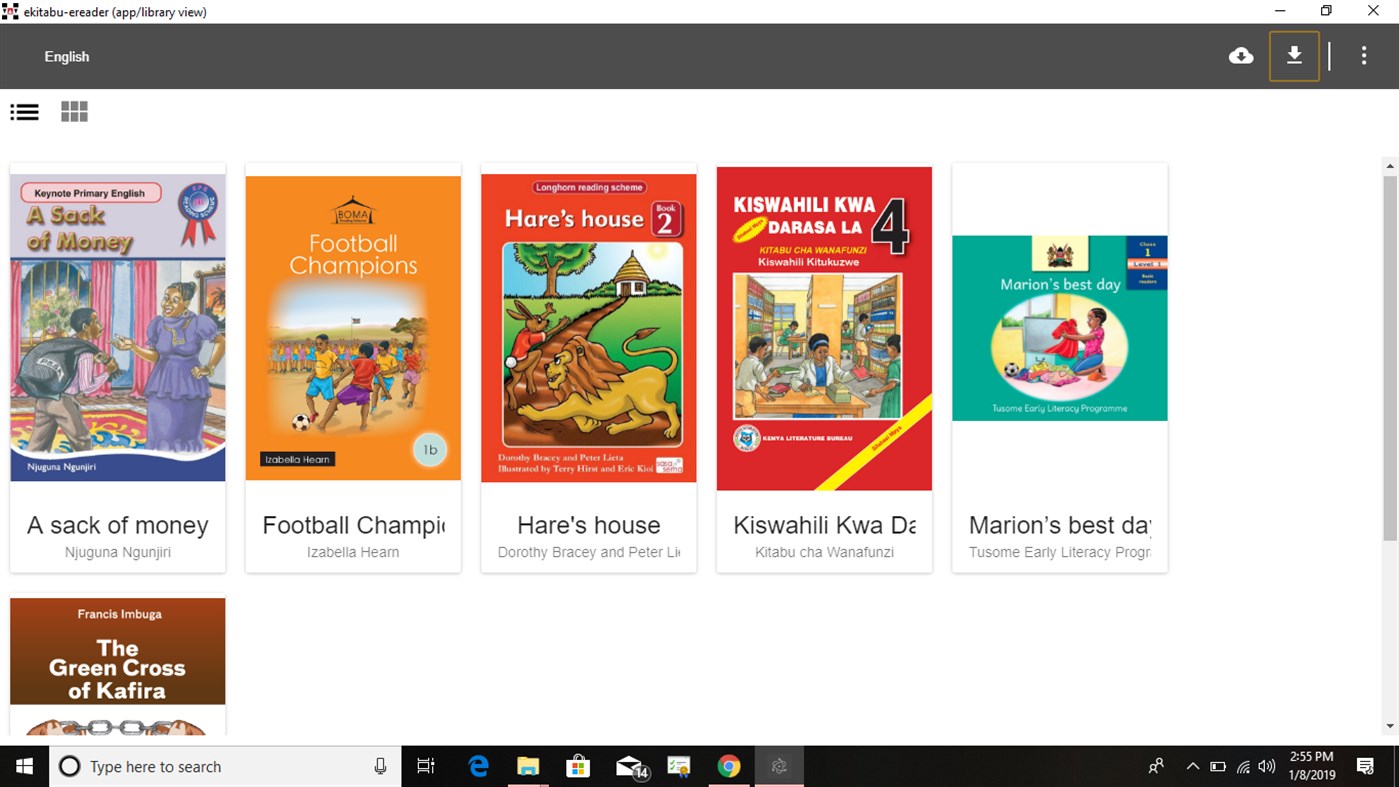Open File Explorer from the taskbar

[528, 765]
